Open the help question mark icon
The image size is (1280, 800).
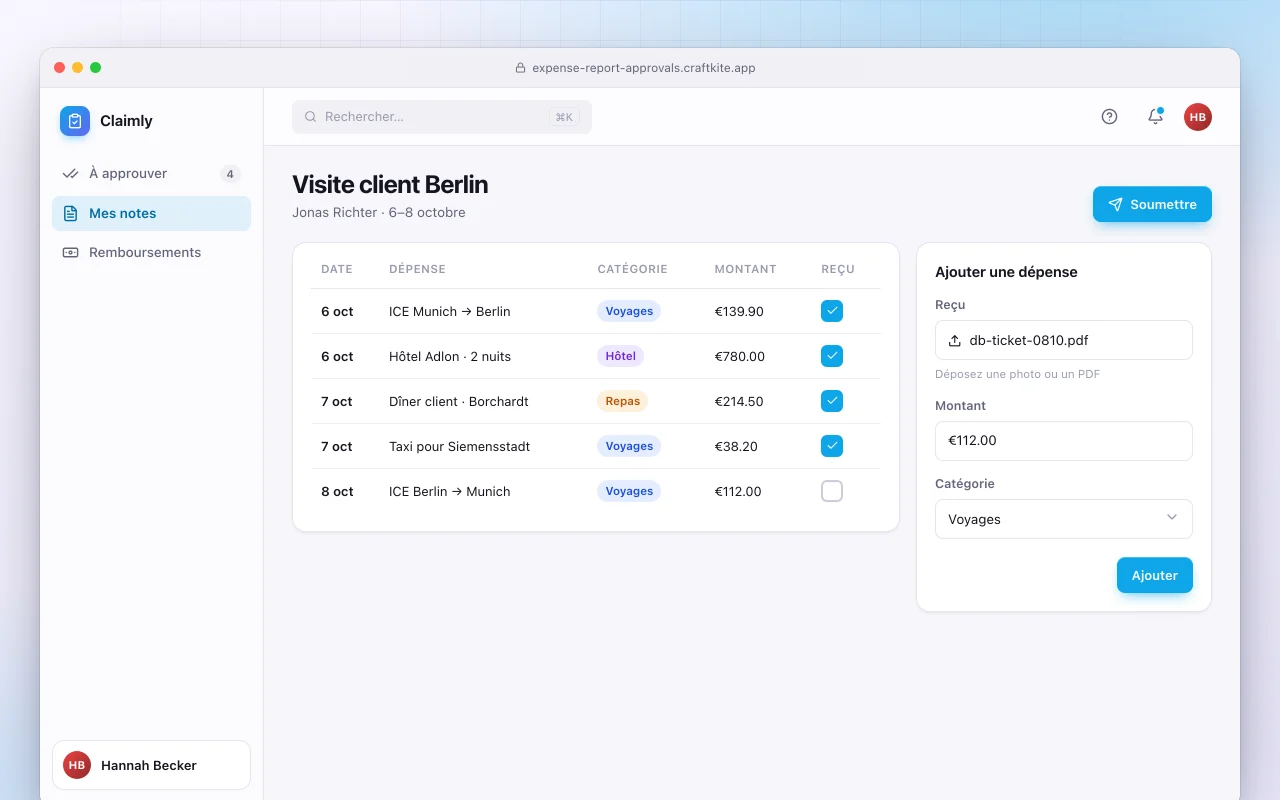pos(1109,116)
